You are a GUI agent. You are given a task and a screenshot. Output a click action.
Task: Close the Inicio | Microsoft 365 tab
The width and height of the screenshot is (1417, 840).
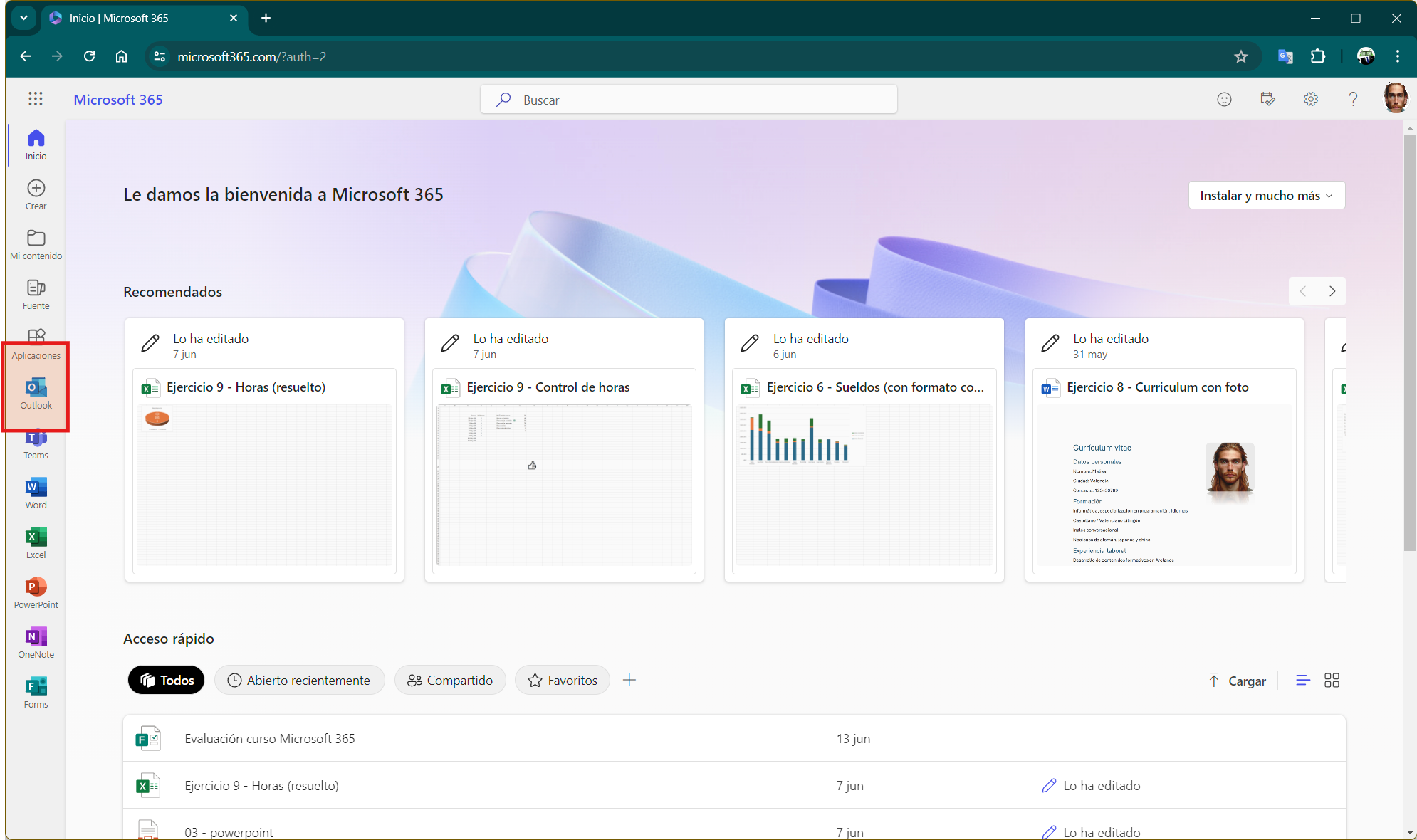[x=233, y=18]
